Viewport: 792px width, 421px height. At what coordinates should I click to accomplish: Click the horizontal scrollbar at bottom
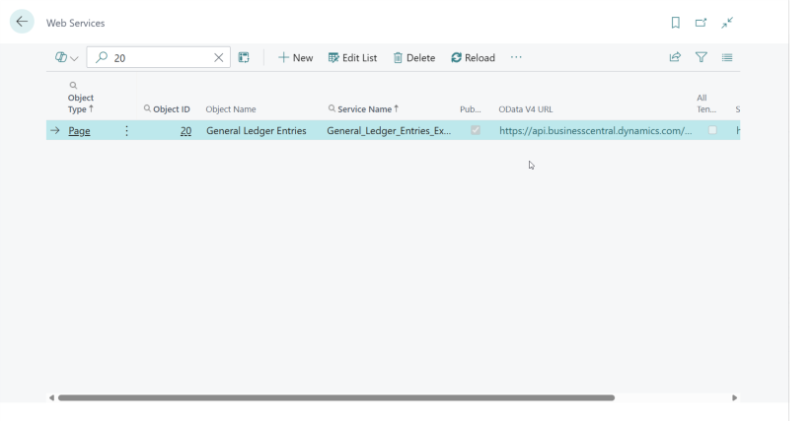(336, 397)
